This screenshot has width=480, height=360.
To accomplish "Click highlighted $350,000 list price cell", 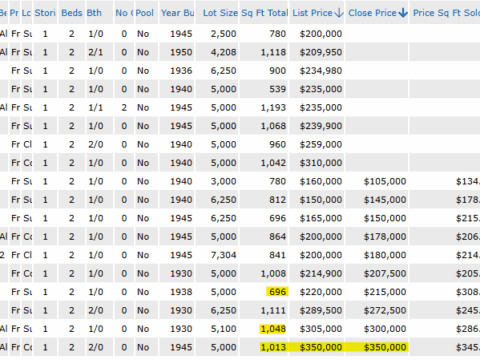I will click(317, 347).
